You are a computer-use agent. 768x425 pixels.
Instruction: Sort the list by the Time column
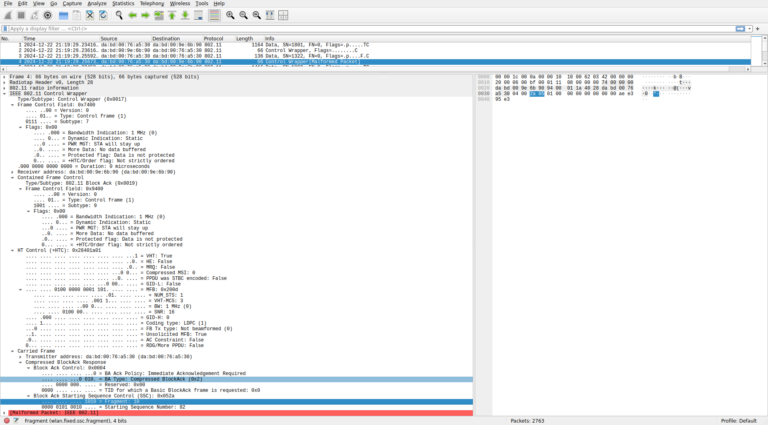[x=61, y=39]
